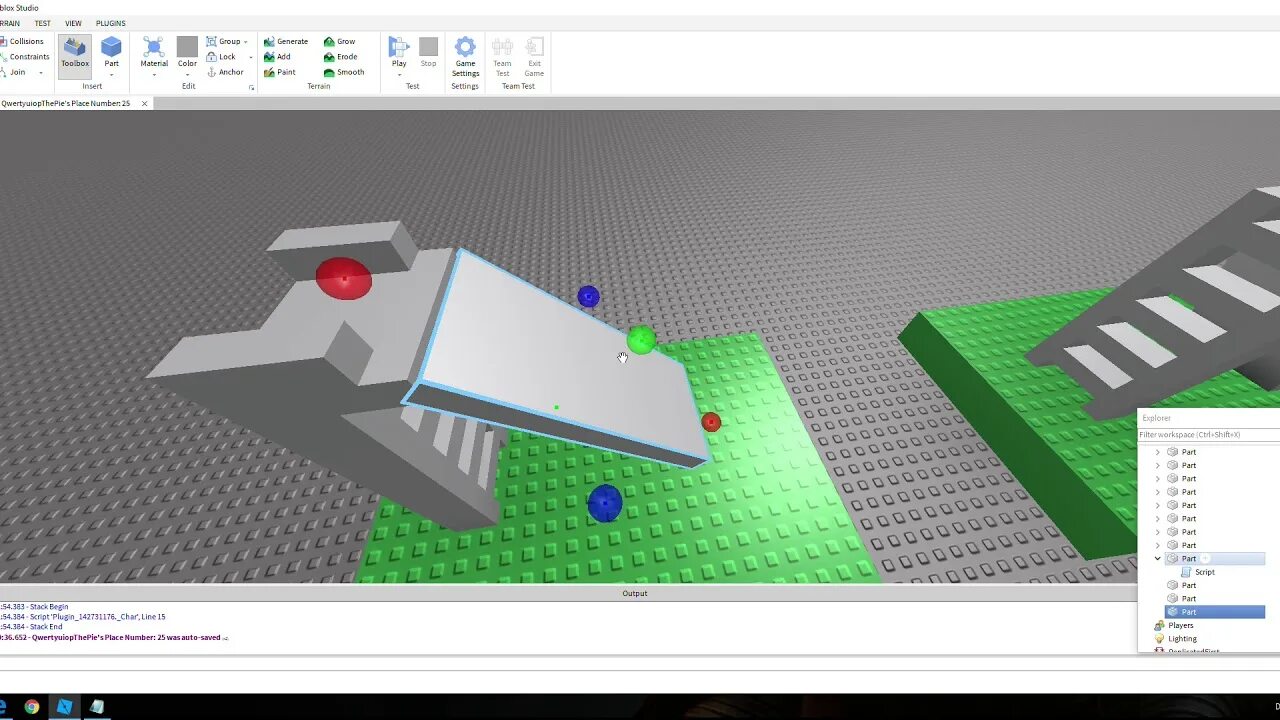Click the large blue handle below the part
The height and width of the screenshot is (720, 1280).
tap(605, 503)
